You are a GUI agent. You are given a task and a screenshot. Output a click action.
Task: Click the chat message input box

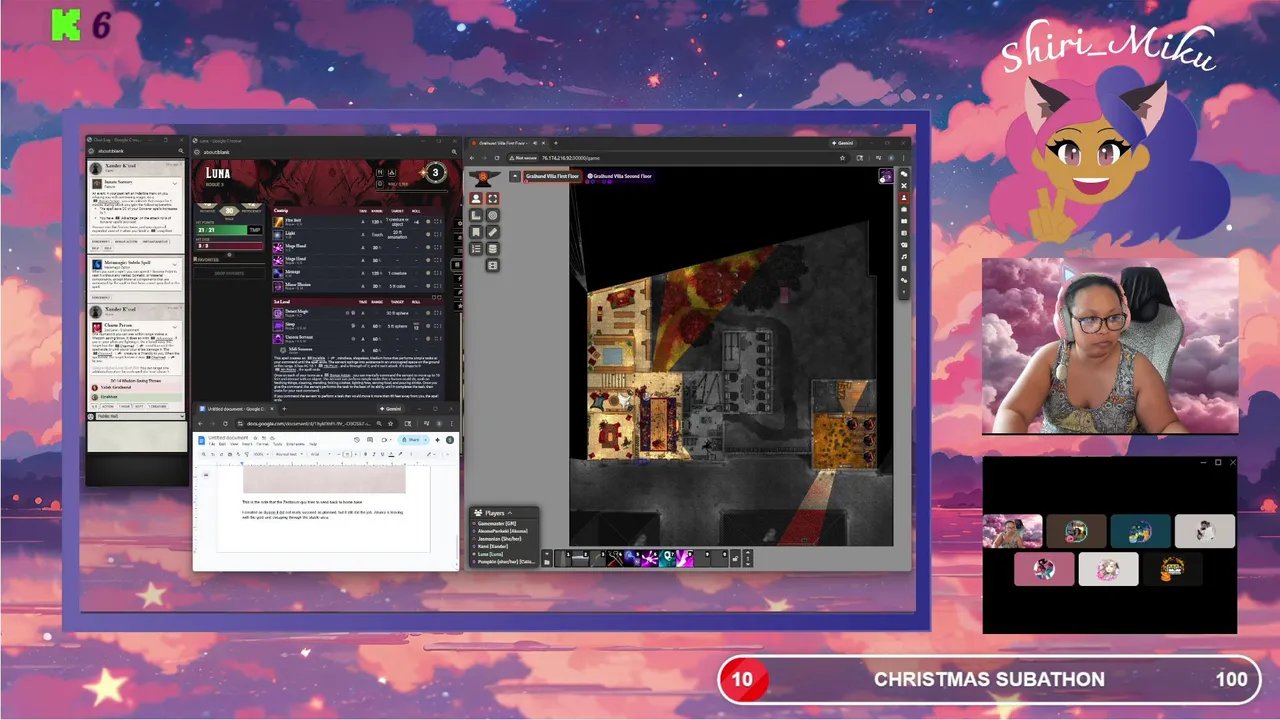click(x=137, y=437)
